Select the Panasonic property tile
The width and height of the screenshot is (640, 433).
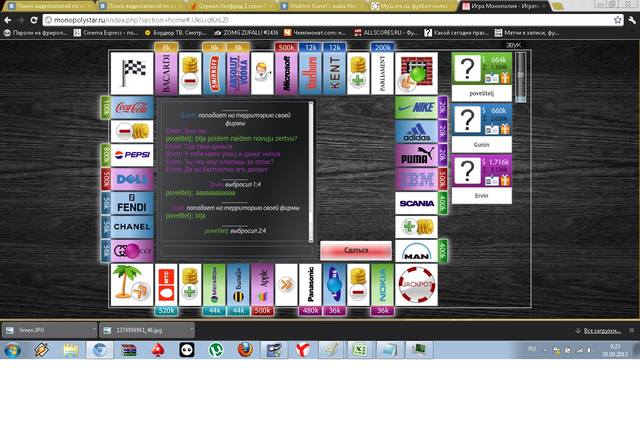point(310,285)
